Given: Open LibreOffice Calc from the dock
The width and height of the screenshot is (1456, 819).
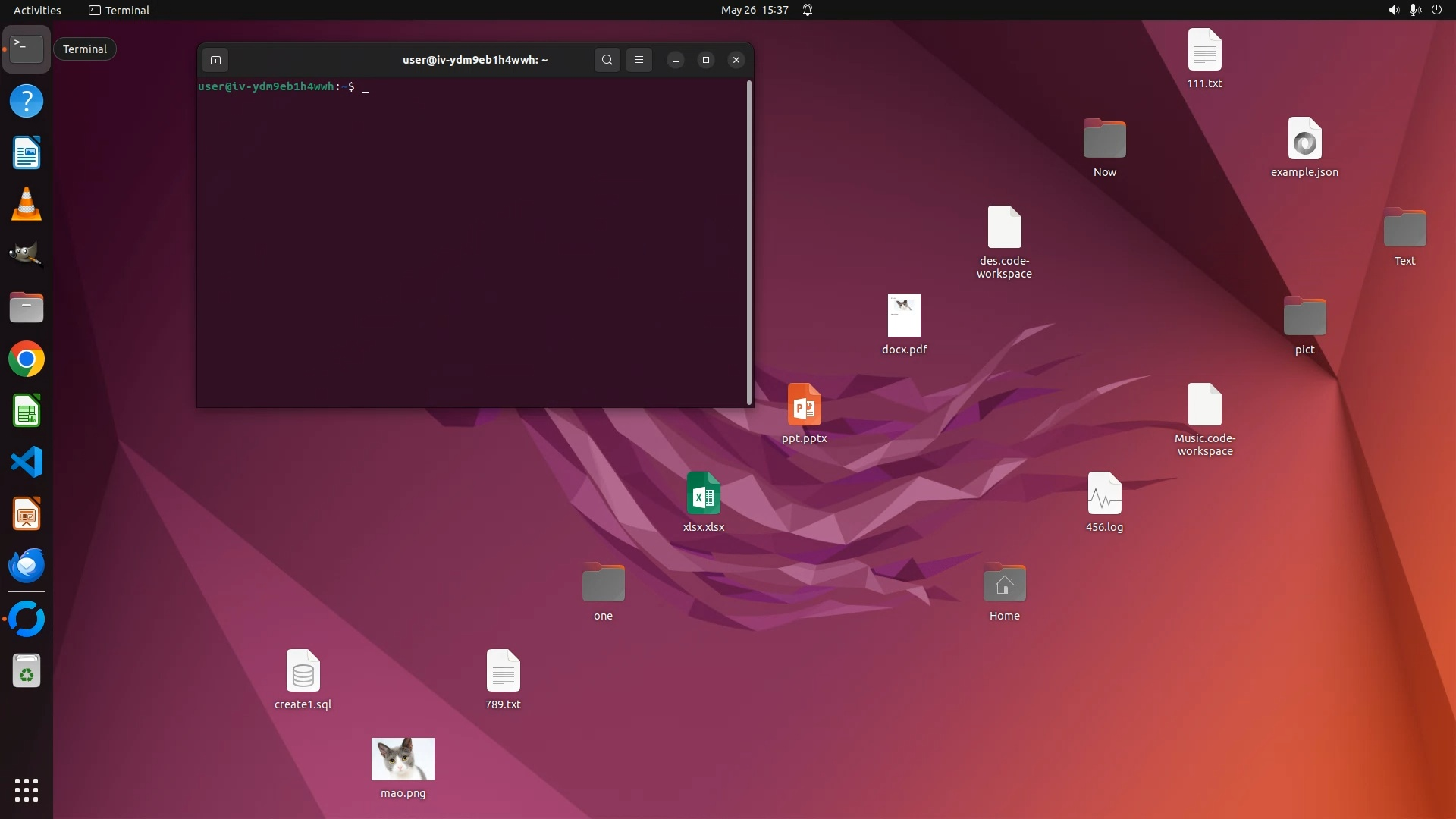Looking at the screenshot, I should (x=27, y=412).
